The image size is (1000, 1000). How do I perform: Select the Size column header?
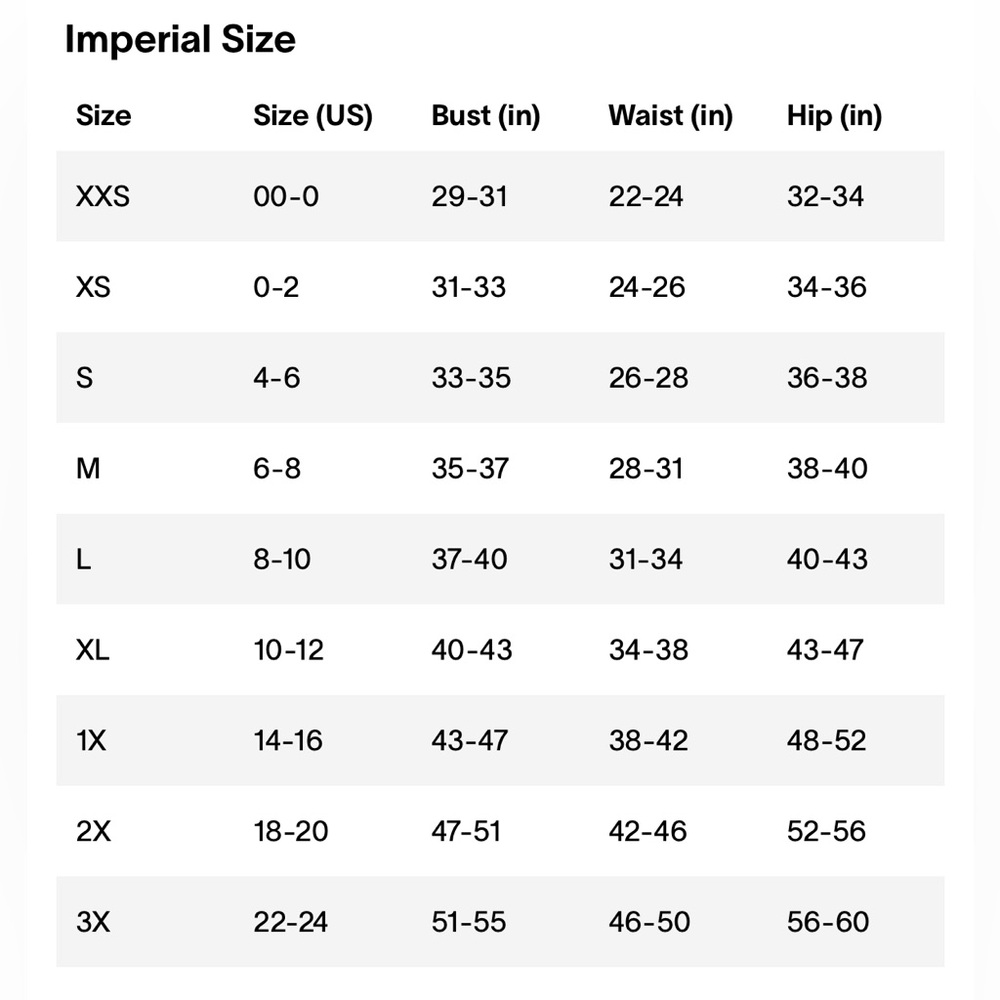pyautogui.click(x=103, y=116)
